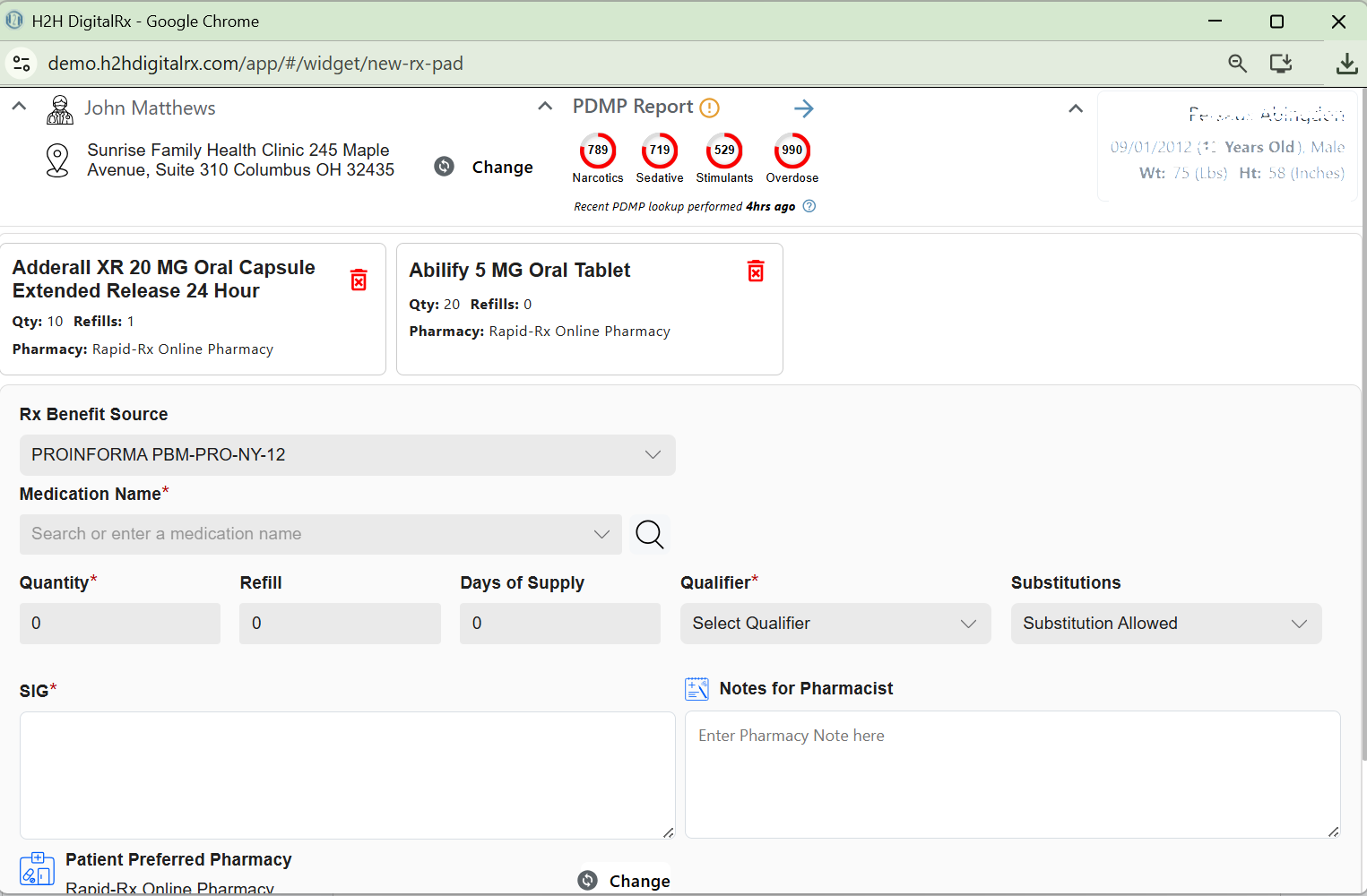Collapse the PDMP Report panel
Screen dimensions: 1367x896
[545, 107]
